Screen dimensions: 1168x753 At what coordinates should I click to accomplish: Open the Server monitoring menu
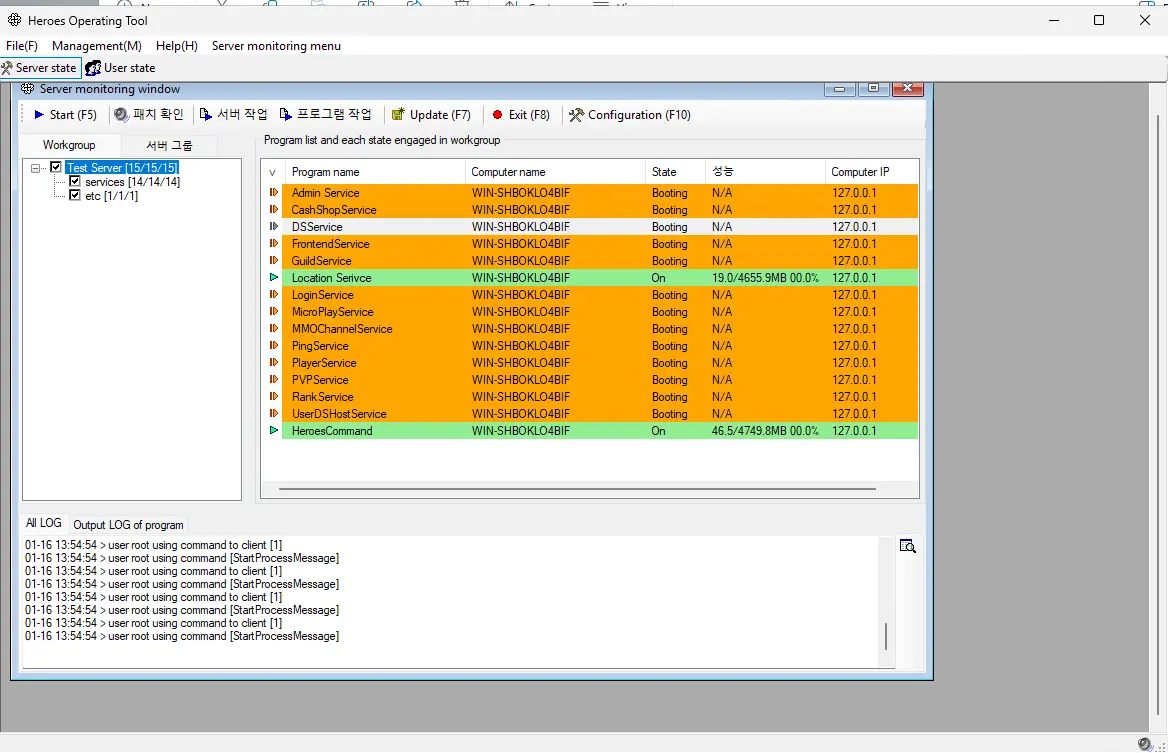pyautogui.click(x=276, y=45)
